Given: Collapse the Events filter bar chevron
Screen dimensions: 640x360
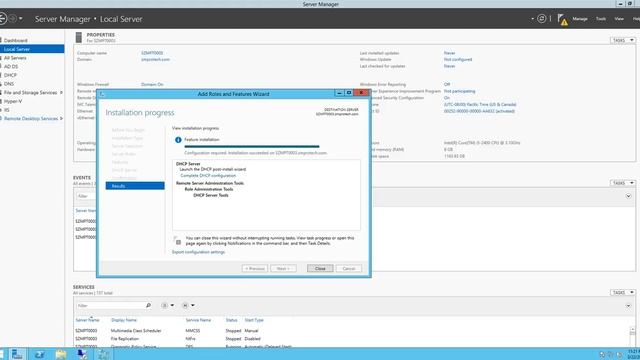Looking at the screenshot, I should pyautogui.click(x=628, y=196).
